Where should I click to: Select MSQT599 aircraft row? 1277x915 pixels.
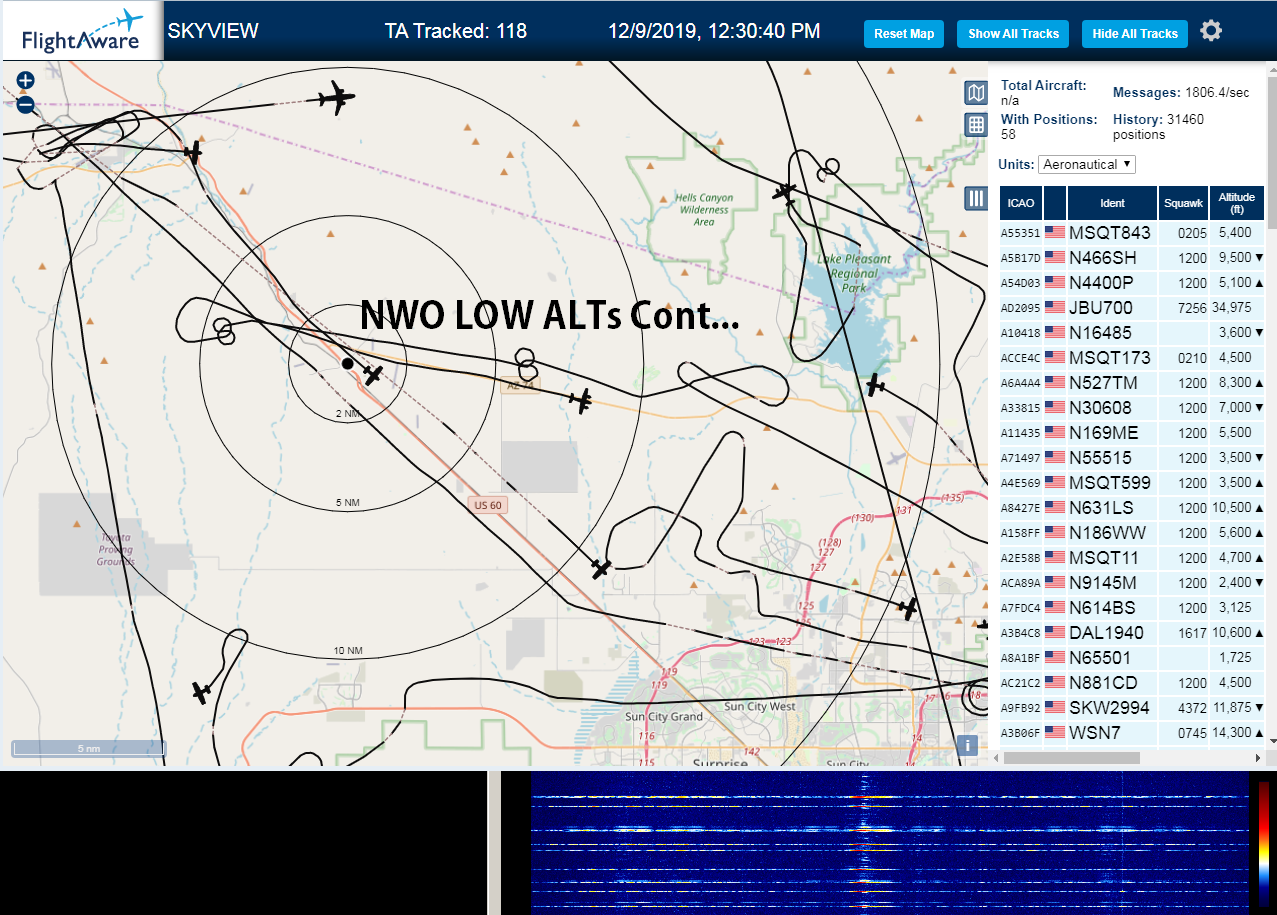click(x=1132, y=482)
